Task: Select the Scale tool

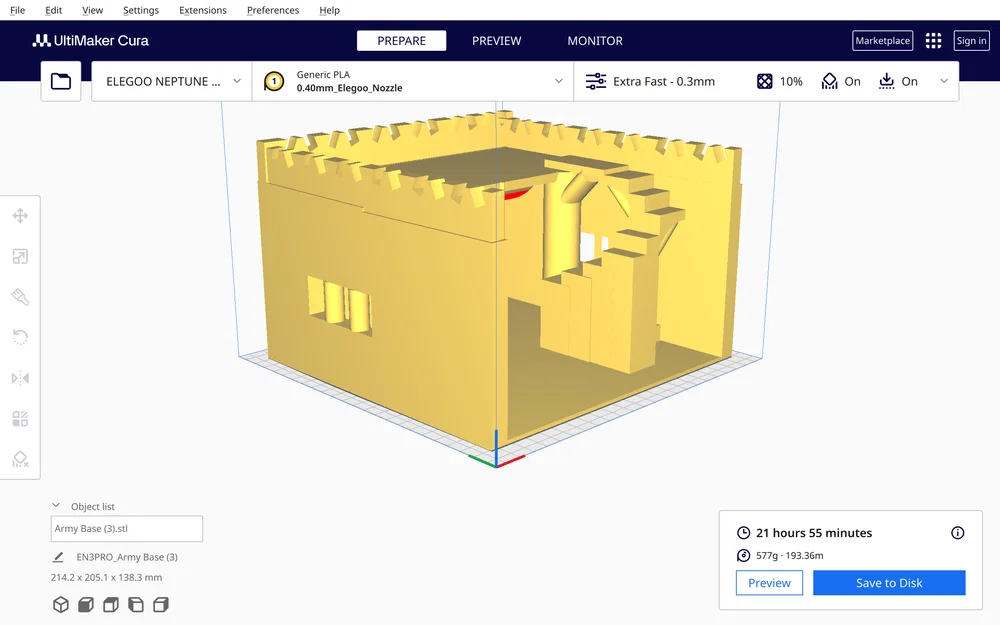Action: 20,256
